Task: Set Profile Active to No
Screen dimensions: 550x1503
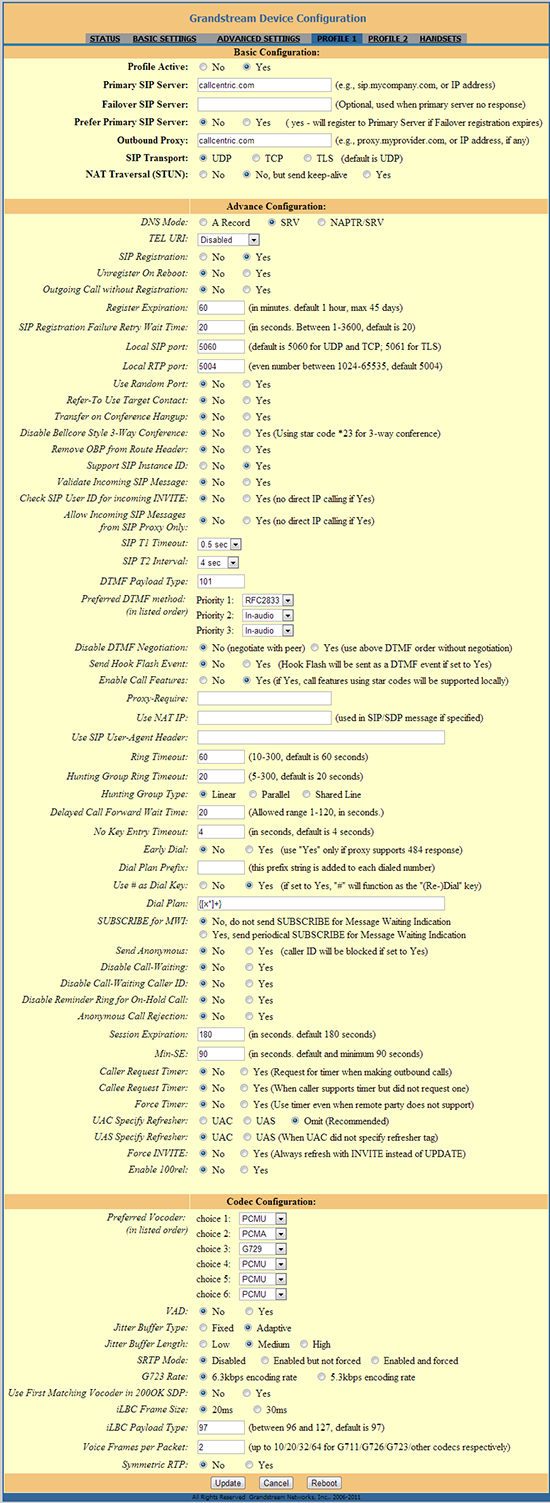Action: [x=204, y=68]
